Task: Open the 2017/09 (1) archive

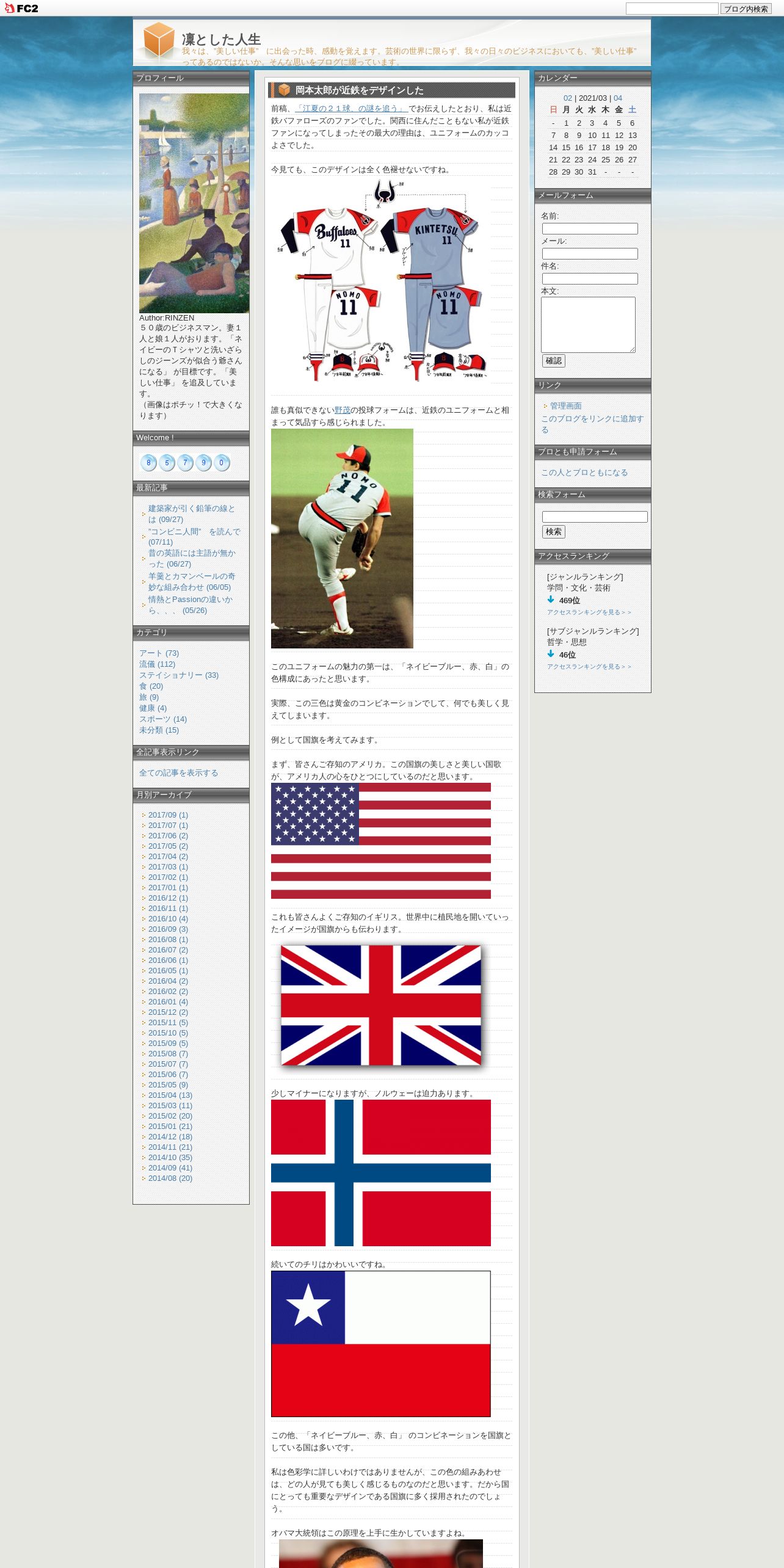Action: tap(168, 815)
